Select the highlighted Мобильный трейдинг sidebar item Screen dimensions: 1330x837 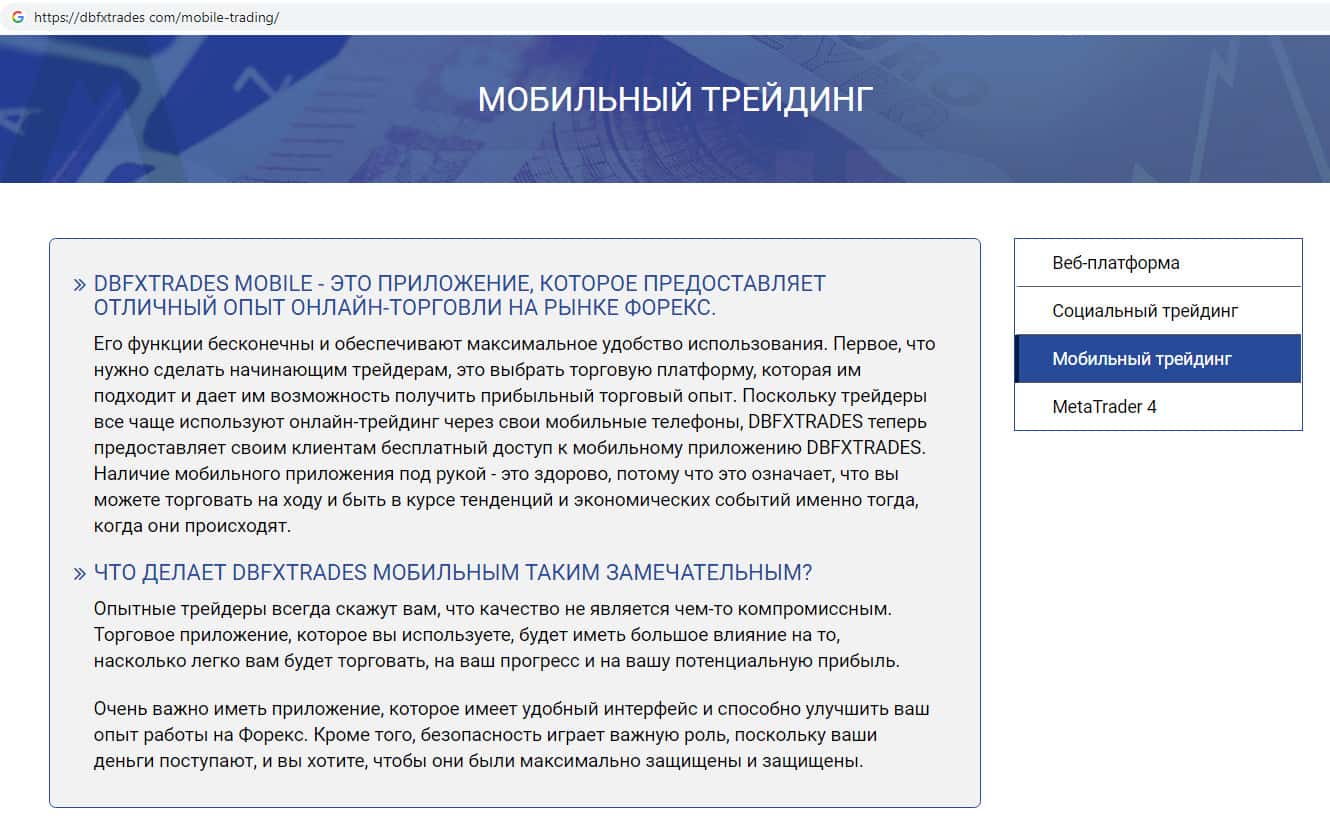tap(1158, 359)
